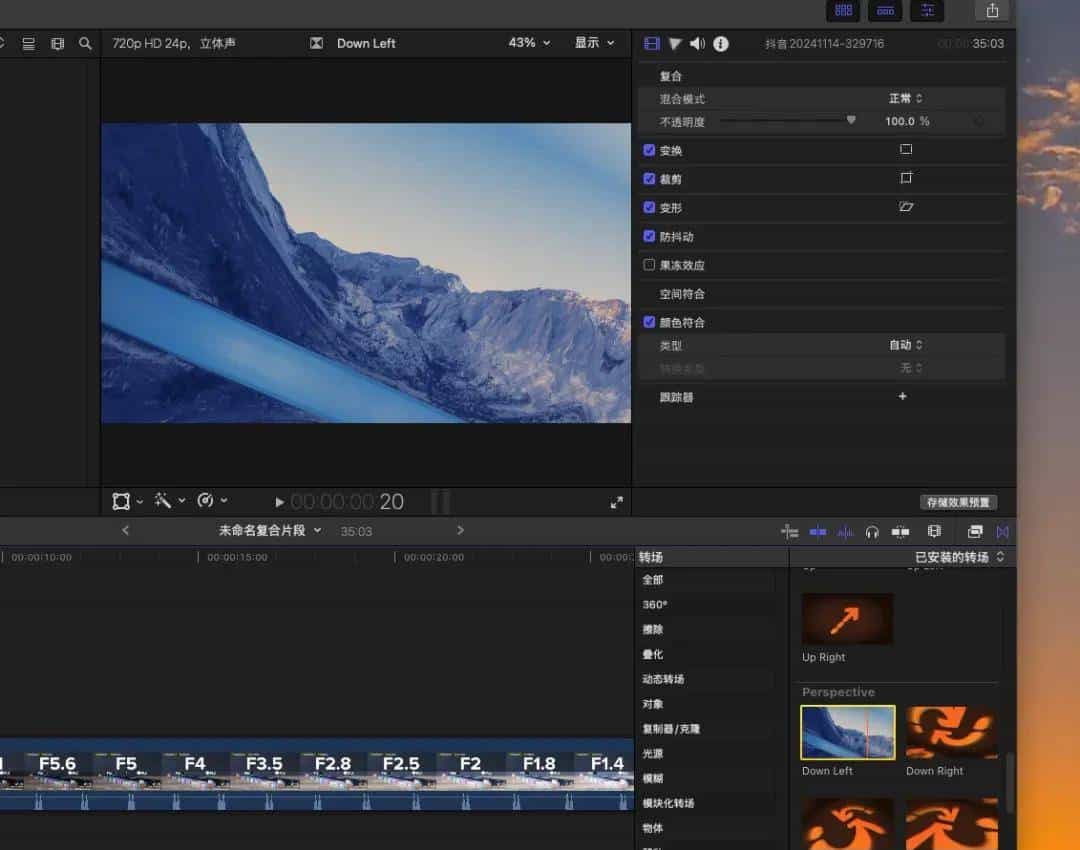The image size is (1080, 850).
Task: Uncheck the 颜色符合 checkbox
Action: pyautogui.click(x=650, y=322)
